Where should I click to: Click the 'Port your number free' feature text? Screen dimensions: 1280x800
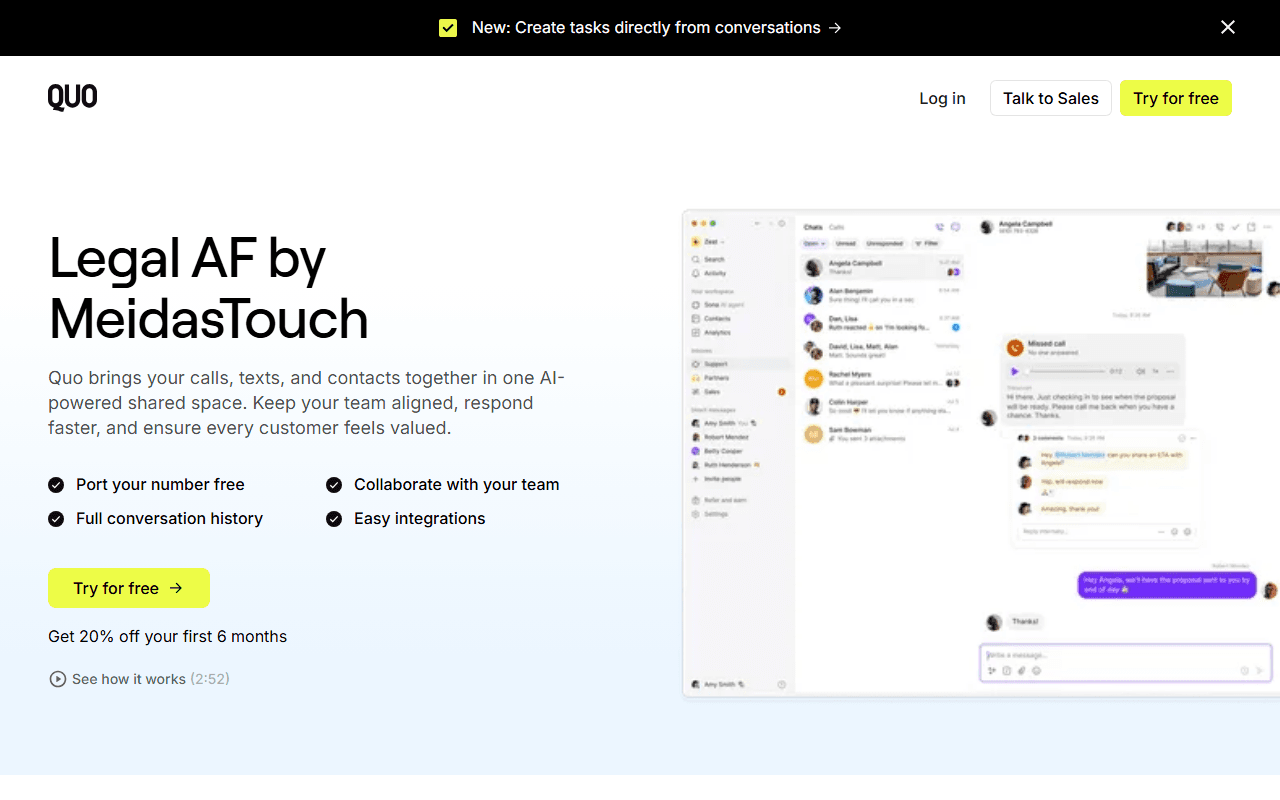pyautogui.click(x=160, y=484)
